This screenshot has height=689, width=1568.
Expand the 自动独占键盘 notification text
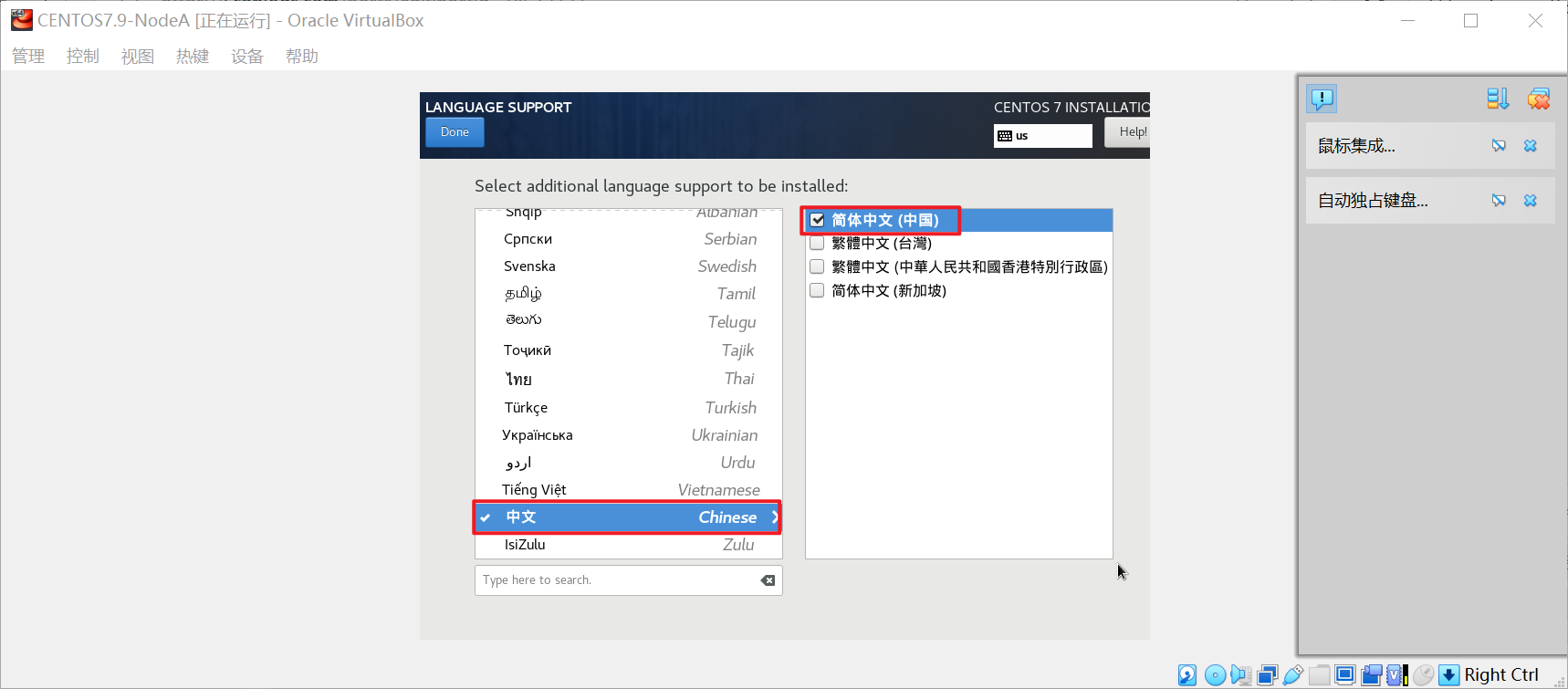click(1373, 201)
